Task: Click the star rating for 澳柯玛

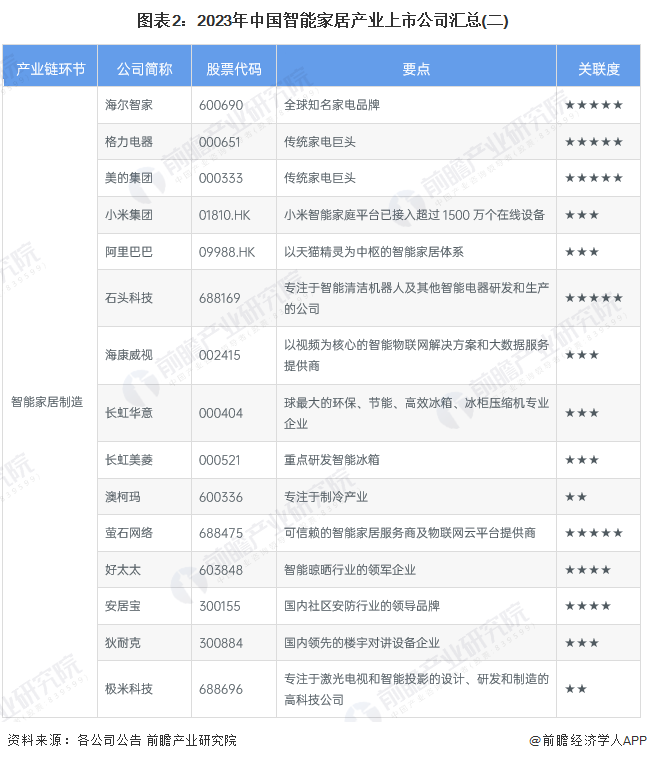Action: click(576, 497)
